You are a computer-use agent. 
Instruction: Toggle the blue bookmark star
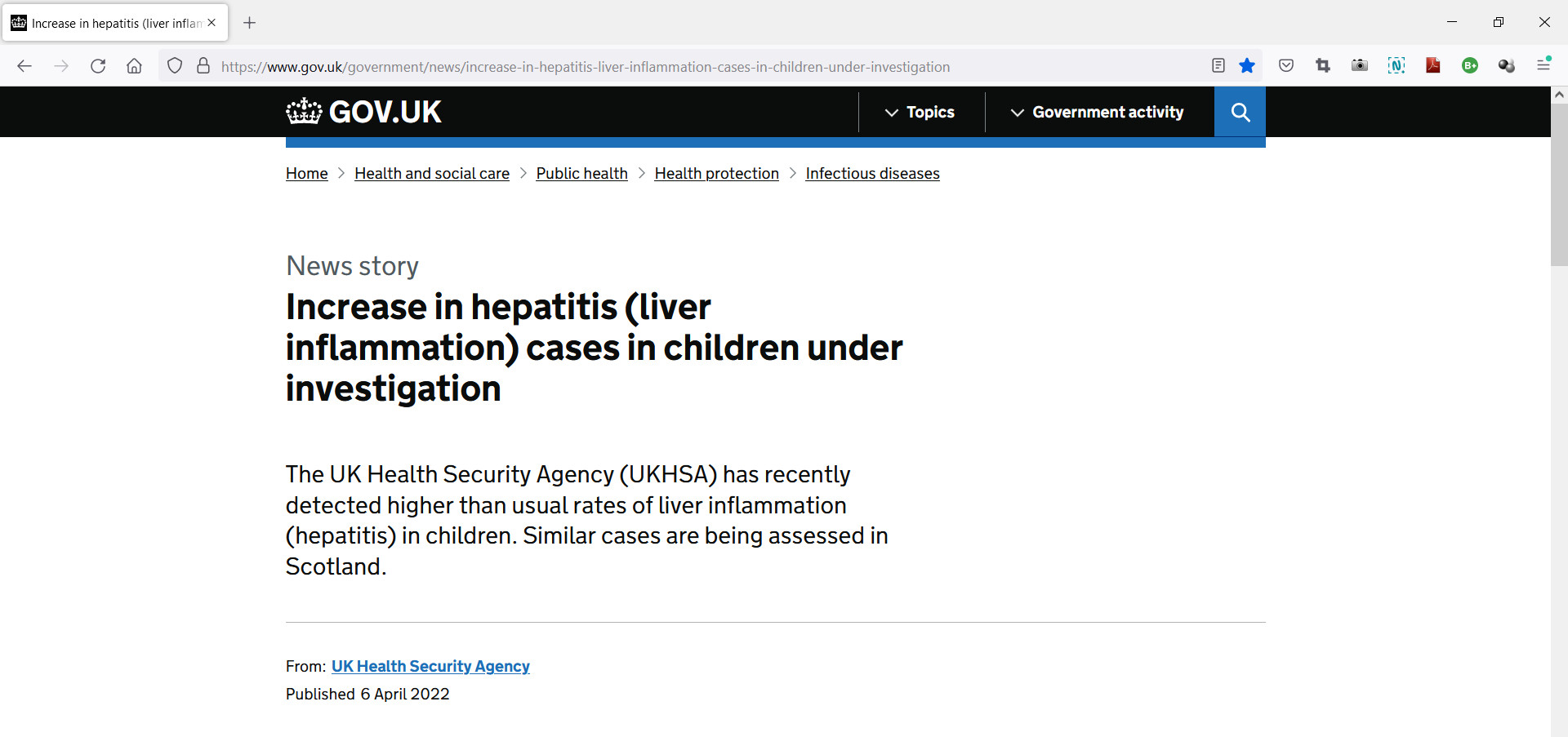pyautogui.click(x=1247, y=66)
